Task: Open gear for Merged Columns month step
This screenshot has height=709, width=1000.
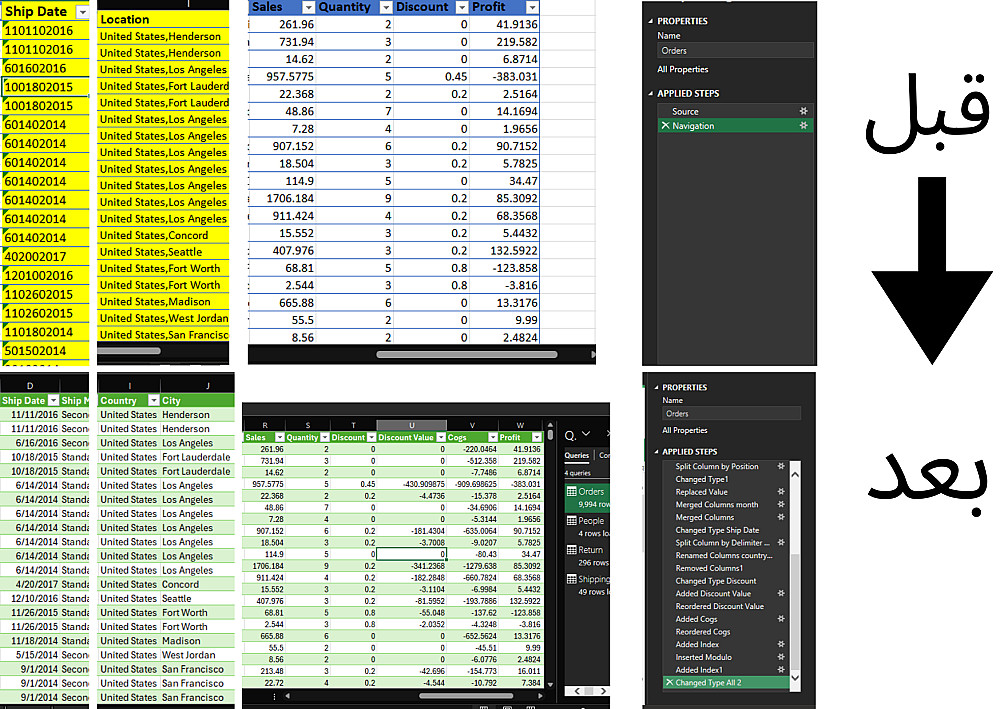Action: pyautogui.click(x=781, y=504)
